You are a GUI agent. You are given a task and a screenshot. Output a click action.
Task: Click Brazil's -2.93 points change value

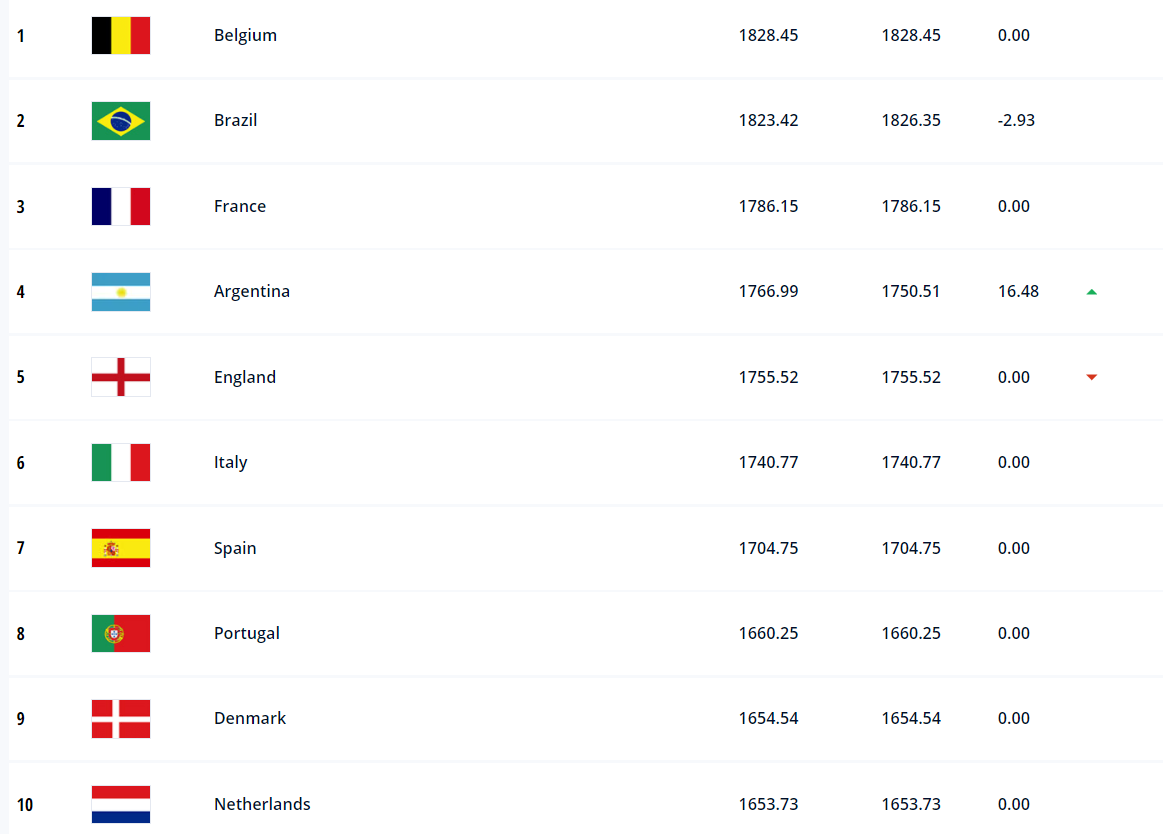[x=1016, y=120]
